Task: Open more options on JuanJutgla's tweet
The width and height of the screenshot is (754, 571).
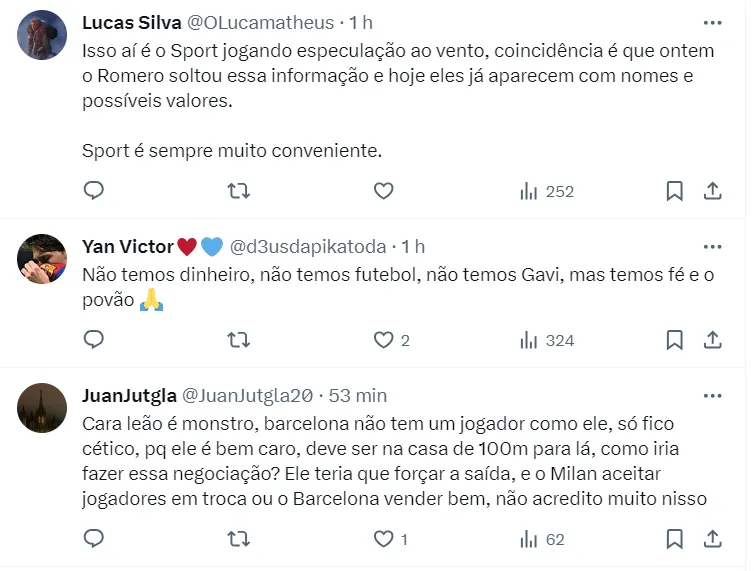Action: coord(712,395)
